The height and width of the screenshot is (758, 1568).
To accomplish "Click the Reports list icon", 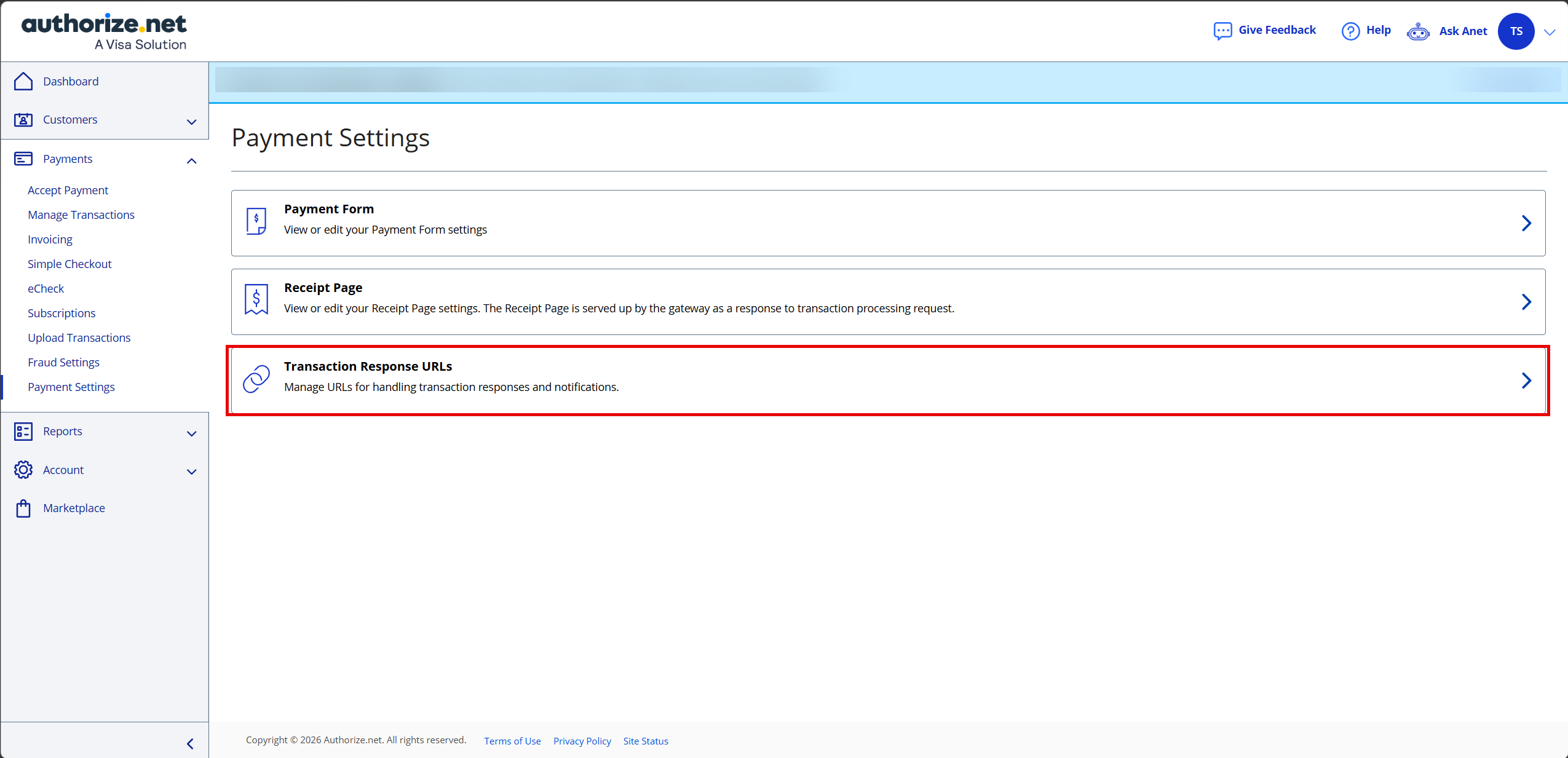I will coord(23,432).
